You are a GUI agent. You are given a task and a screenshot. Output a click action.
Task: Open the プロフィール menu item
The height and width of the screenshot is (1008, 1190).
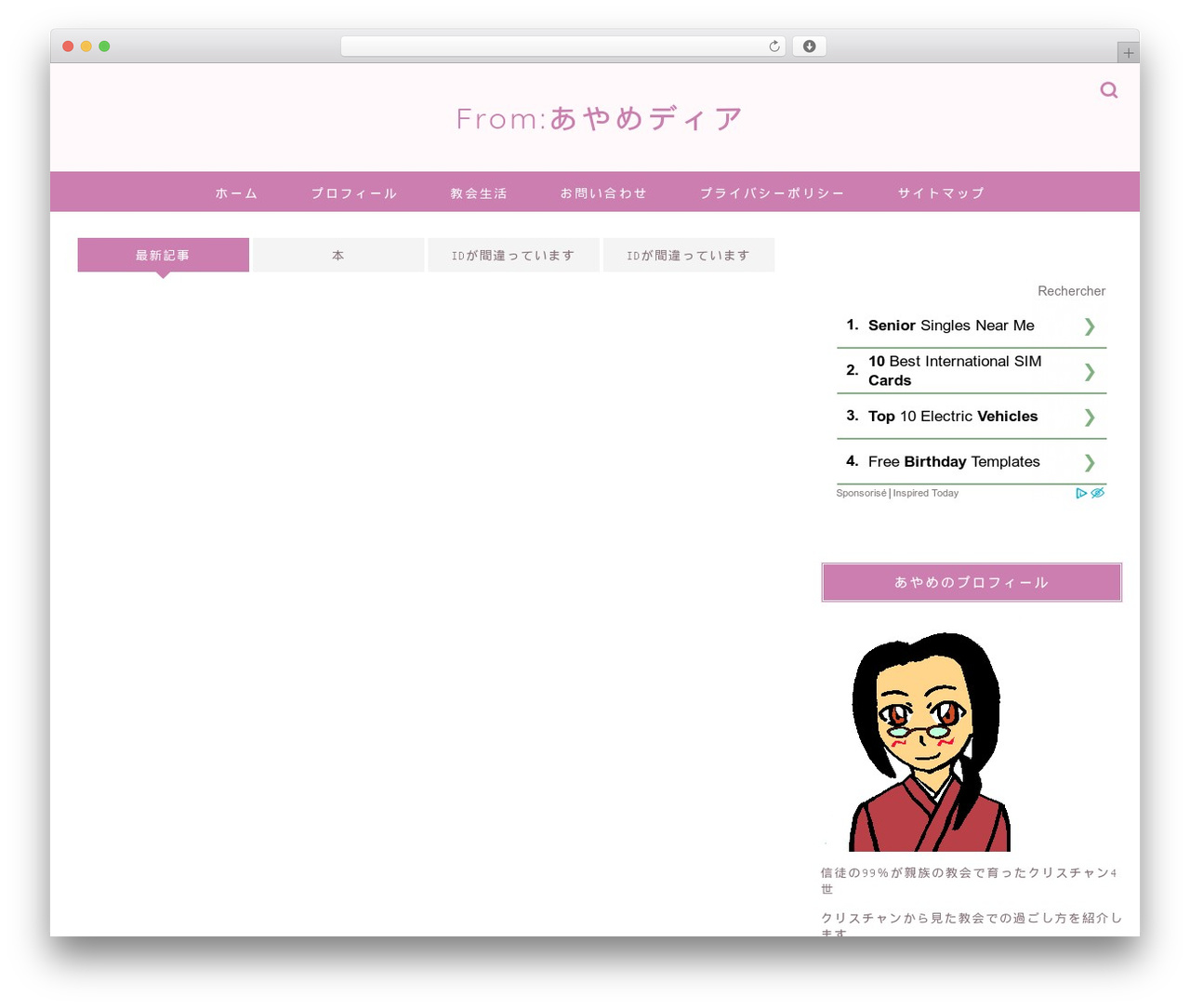click(x=354, y=193)
